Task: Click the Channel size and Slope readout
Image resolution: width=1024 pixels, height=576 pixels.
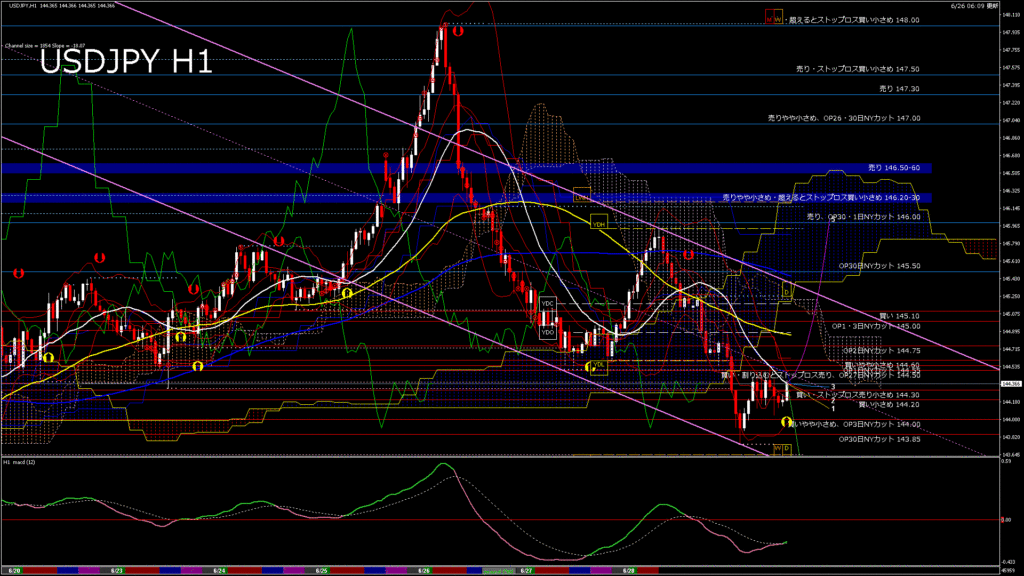Action: (45, 46)
